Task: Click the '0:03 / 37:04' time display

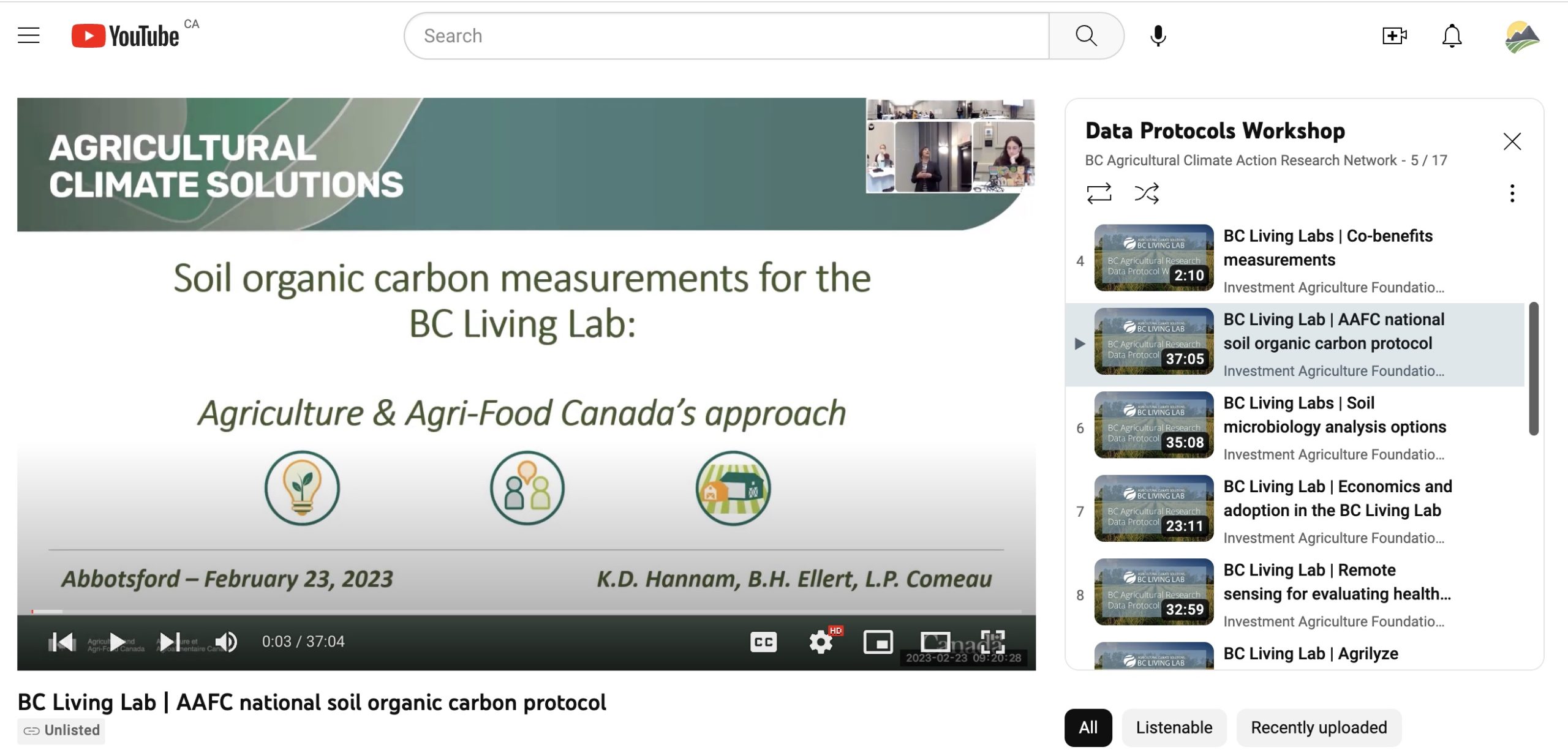Action: click(x=303, y=642)
